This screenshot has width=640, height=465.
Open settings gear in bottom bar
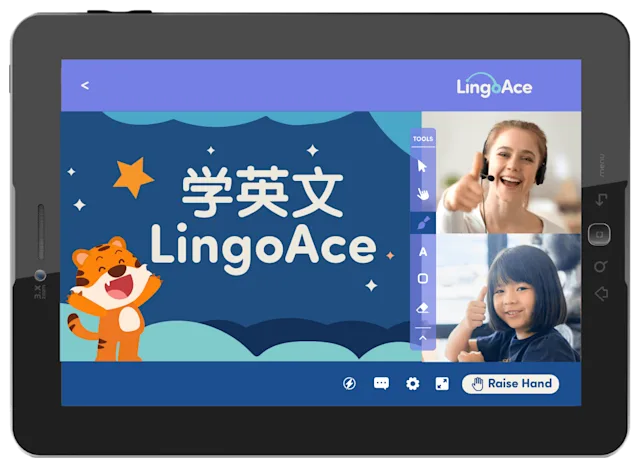pos(412,384)
